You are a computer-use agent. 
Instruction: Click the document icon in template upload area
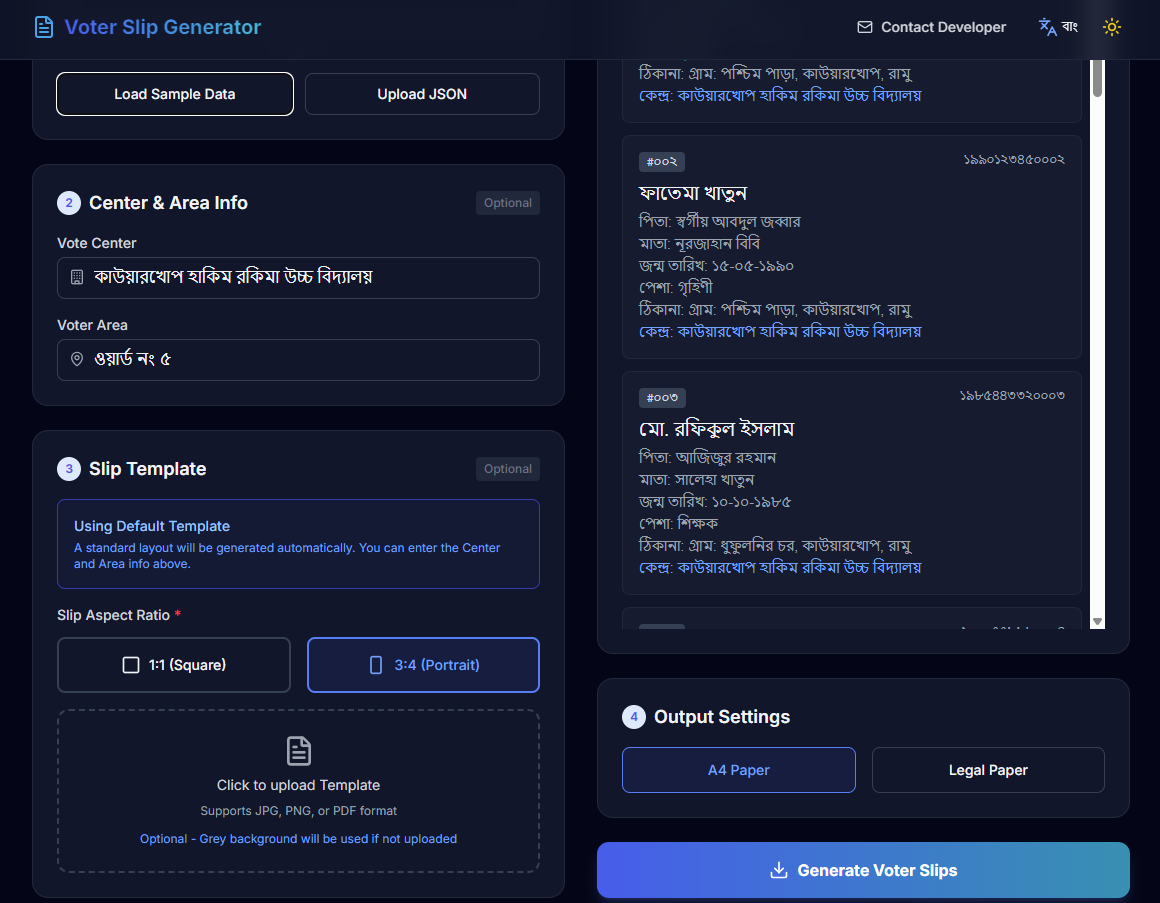[298, 750]
